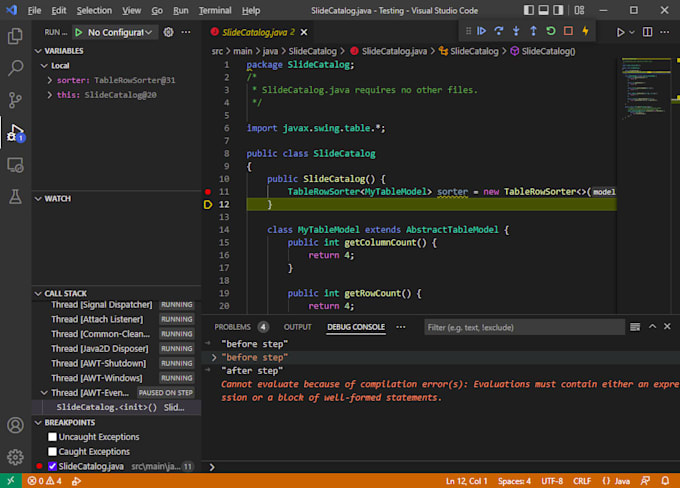Image resolution: width=680 pixels, height=488 pixels.
Task: Click Hot Code Replace lightning icon
Action: point(585,31)
